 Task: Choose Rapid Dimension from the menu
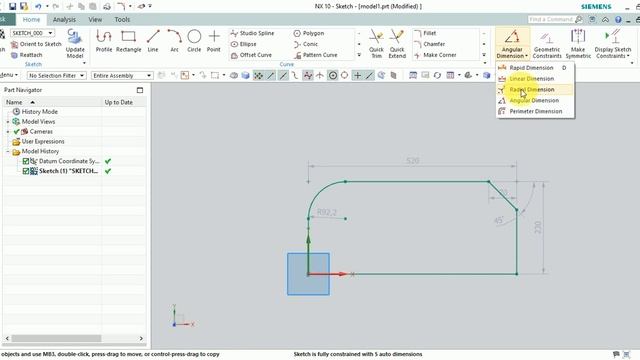[535, 68]
